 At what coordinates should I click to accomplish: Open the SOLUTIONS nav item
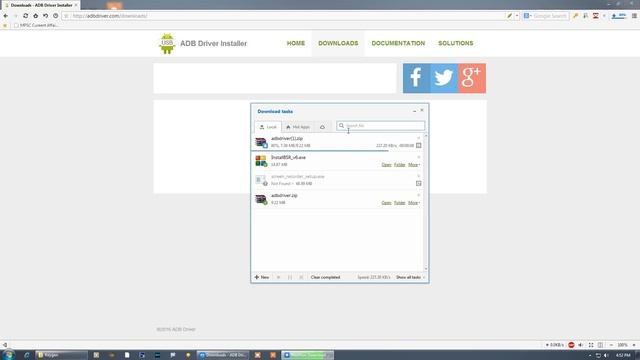456,43
